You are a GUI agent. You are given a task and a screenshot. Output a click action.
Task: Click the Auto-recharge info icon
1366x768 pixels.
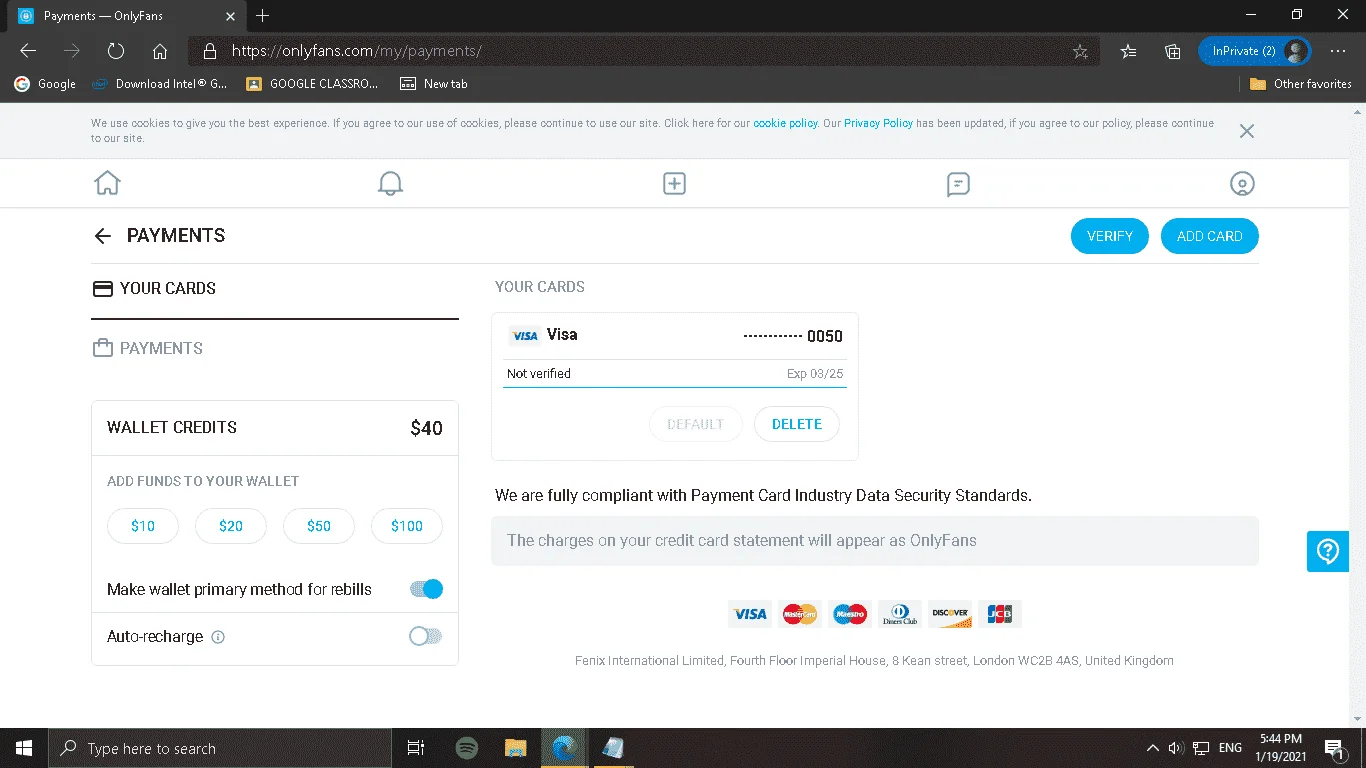[x=218, y=637]
